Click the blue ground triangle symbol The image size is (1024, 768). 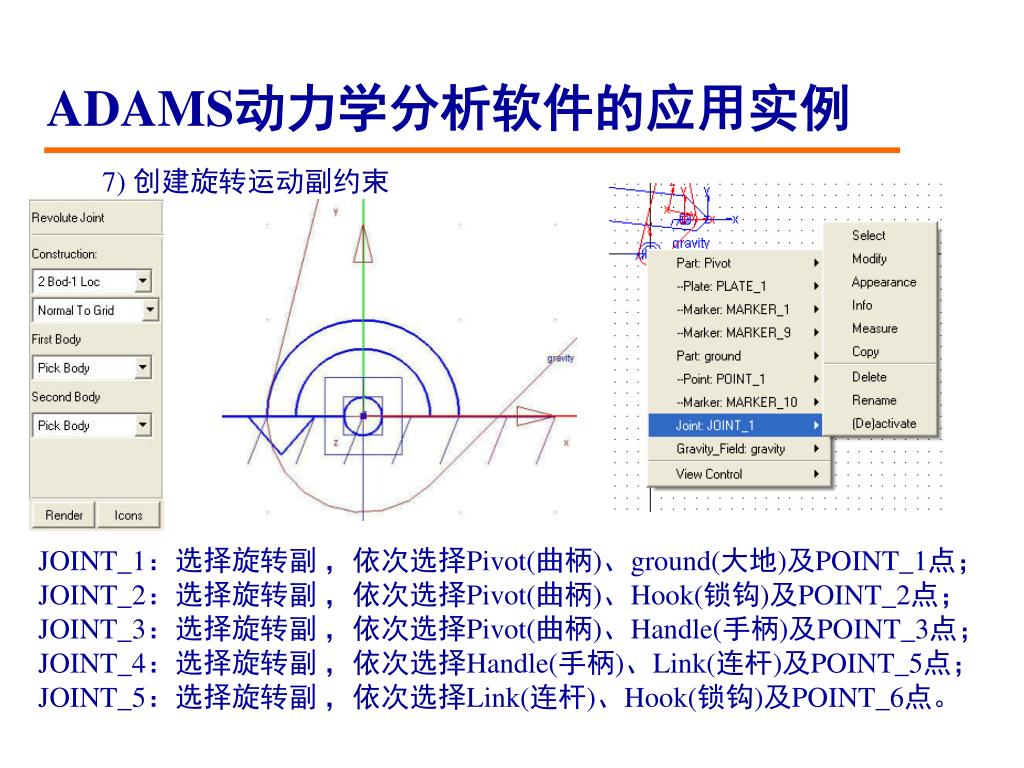click(x=281, y=434)
